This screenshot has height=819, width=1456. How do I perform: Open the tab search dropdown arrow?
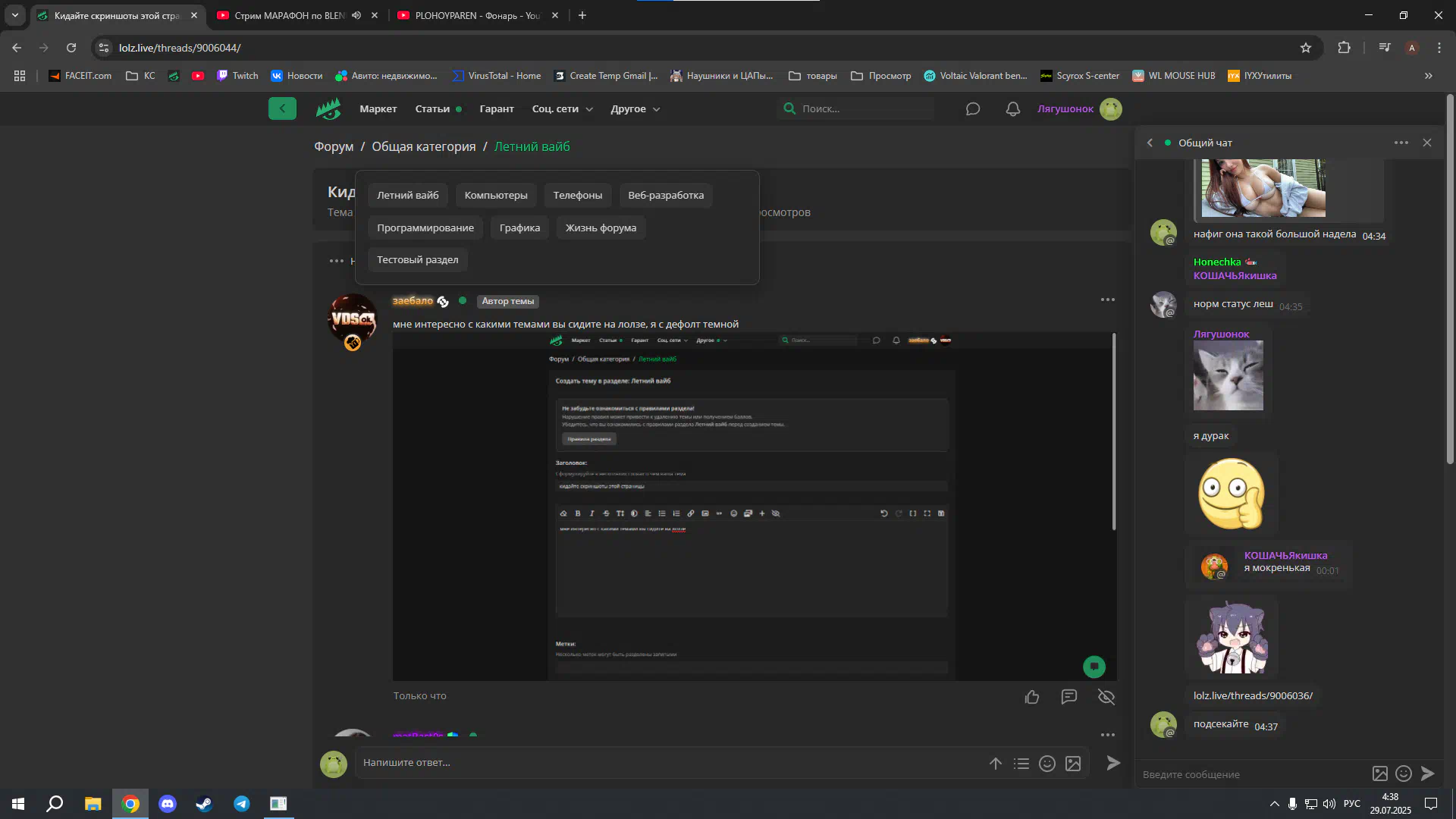(14, 15)
